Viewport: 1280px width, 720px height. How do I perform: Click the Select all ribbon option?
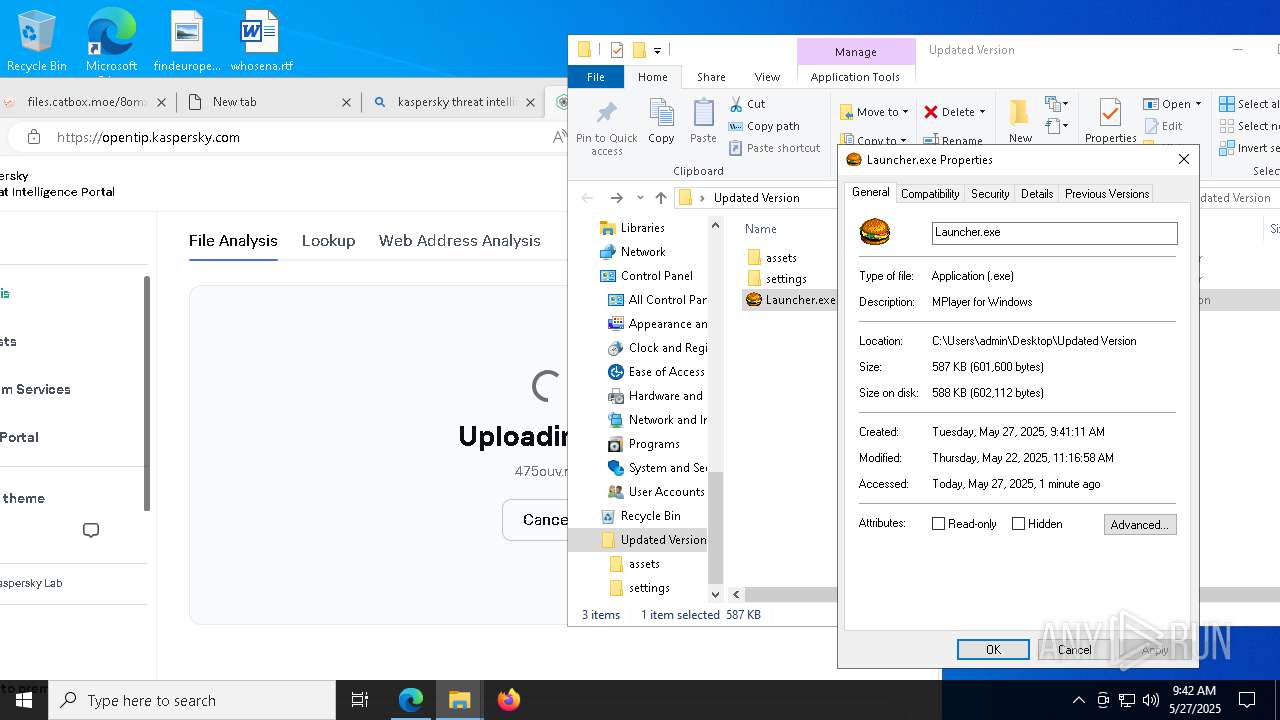(1248, 104)
